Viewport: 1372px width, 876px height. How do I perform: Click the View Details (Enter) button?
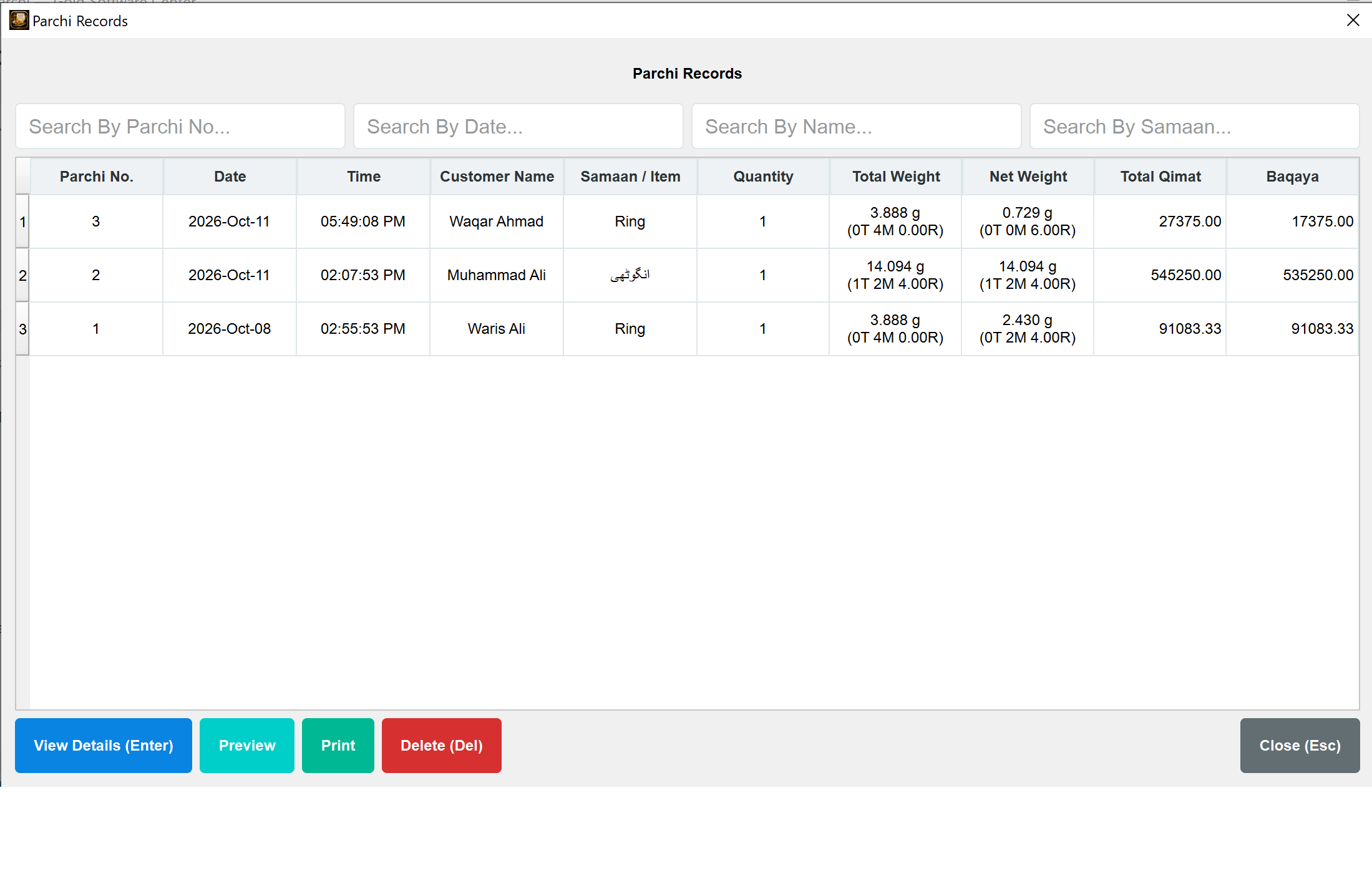(x=104, y=746)
